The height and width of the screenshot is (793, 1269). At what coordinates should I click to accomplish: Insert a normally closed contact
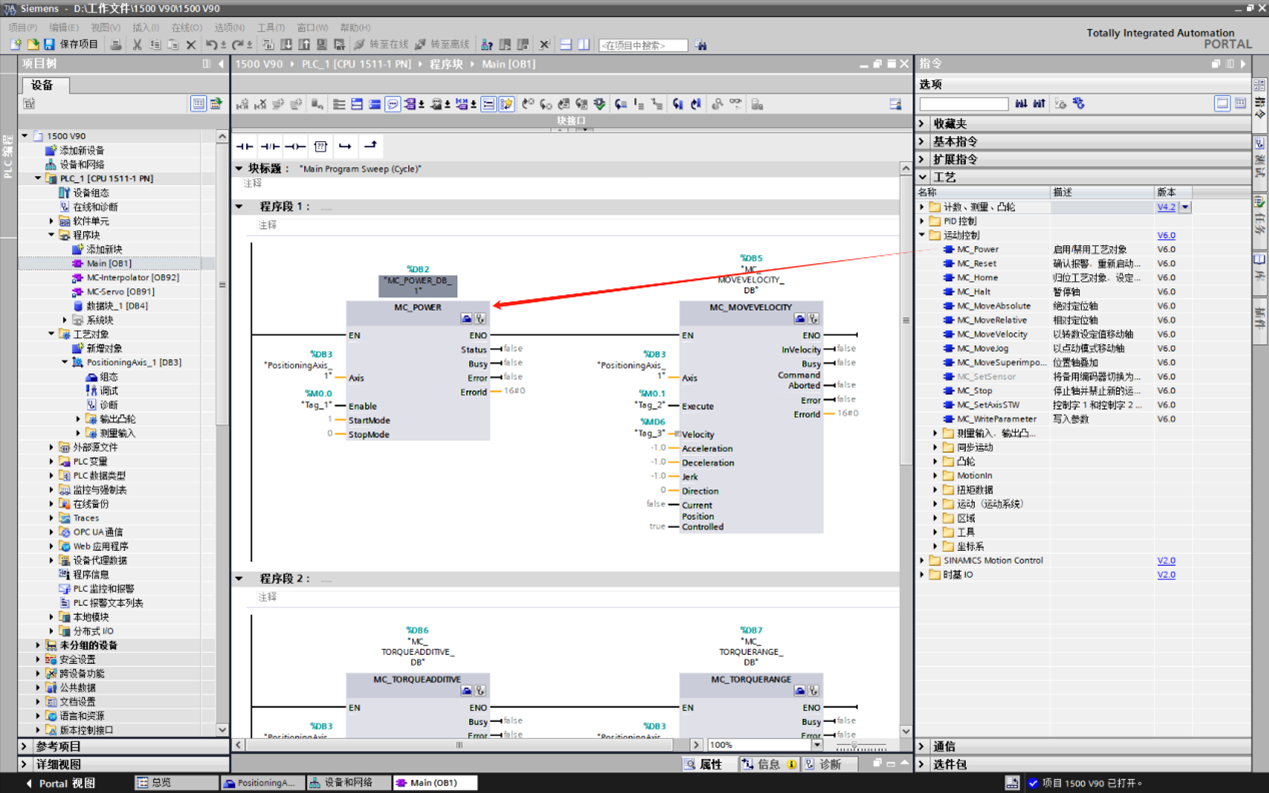(270, 146)
